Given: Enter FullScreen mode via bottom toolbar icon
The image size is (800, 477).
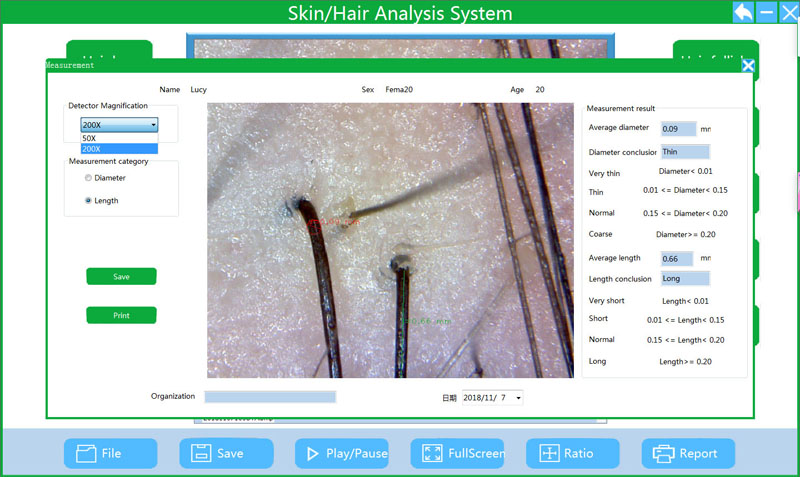Looking at the screenshot, I should [432, 454].
